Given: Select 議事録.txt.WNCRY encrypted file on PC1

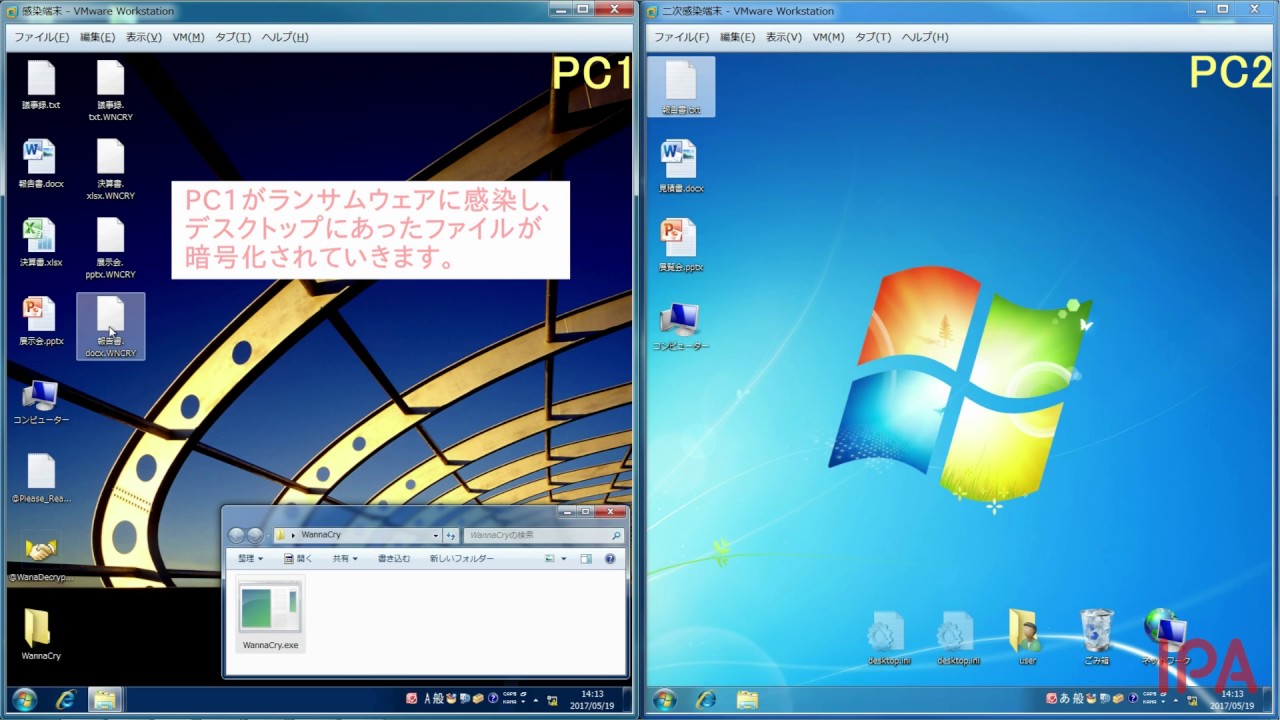Looking at the screenshot, I should (110, 90).
